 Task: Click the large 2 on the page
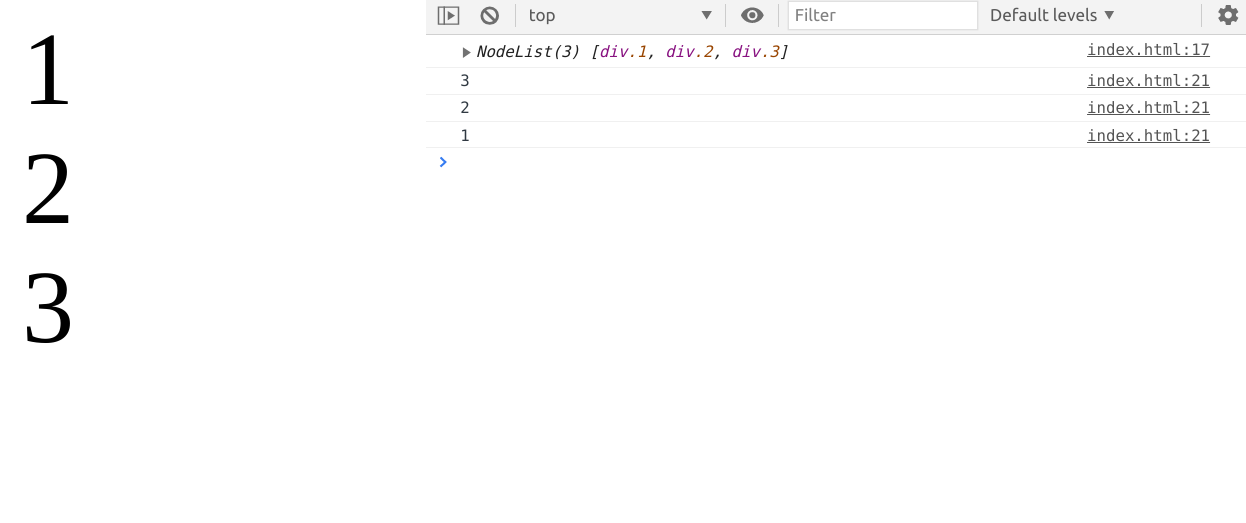coord(48,189)
